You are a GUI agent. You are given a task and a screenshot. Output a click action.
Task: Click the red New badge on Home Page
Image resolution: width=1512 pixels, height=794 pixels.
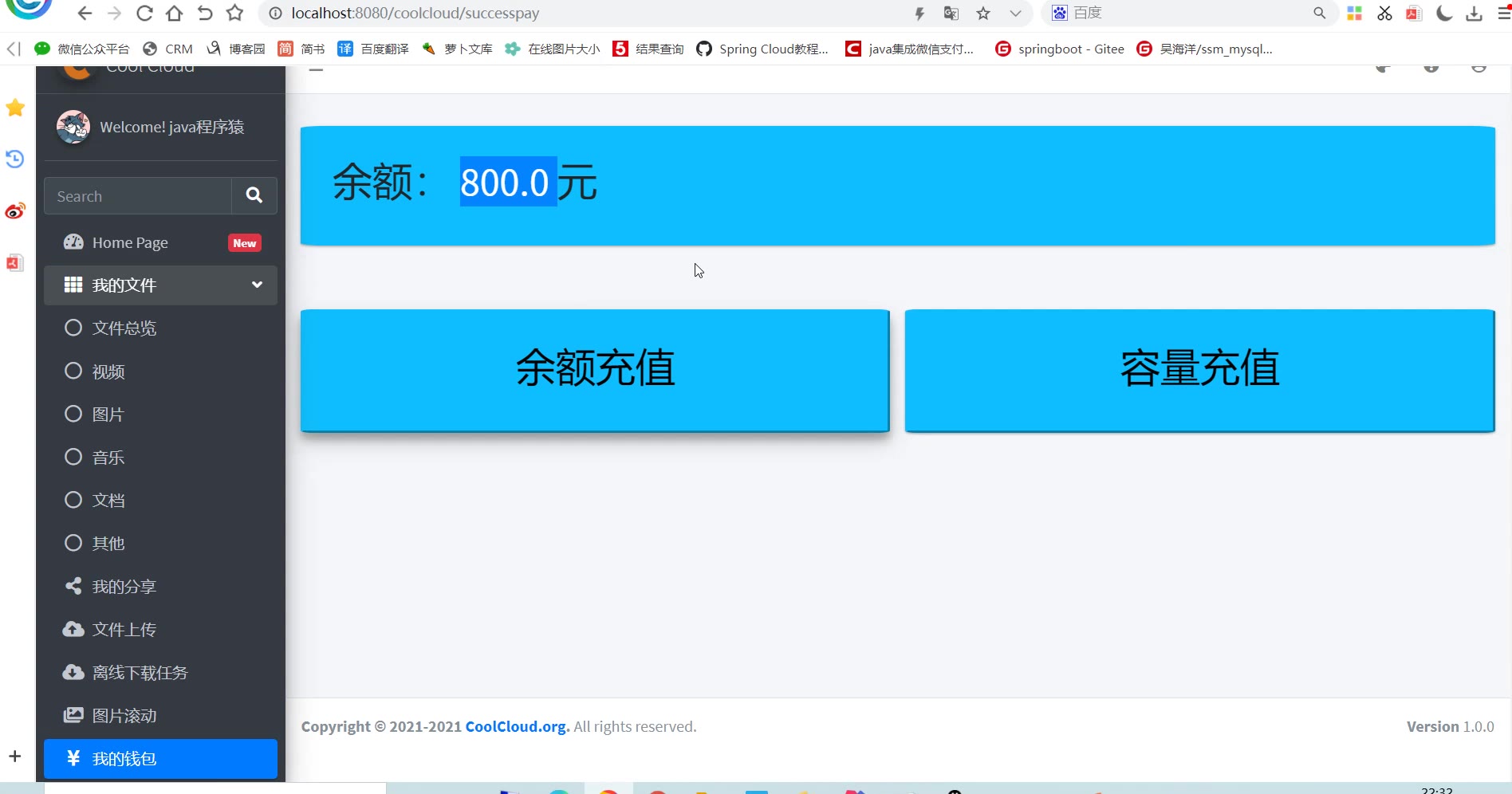[245, 243]
